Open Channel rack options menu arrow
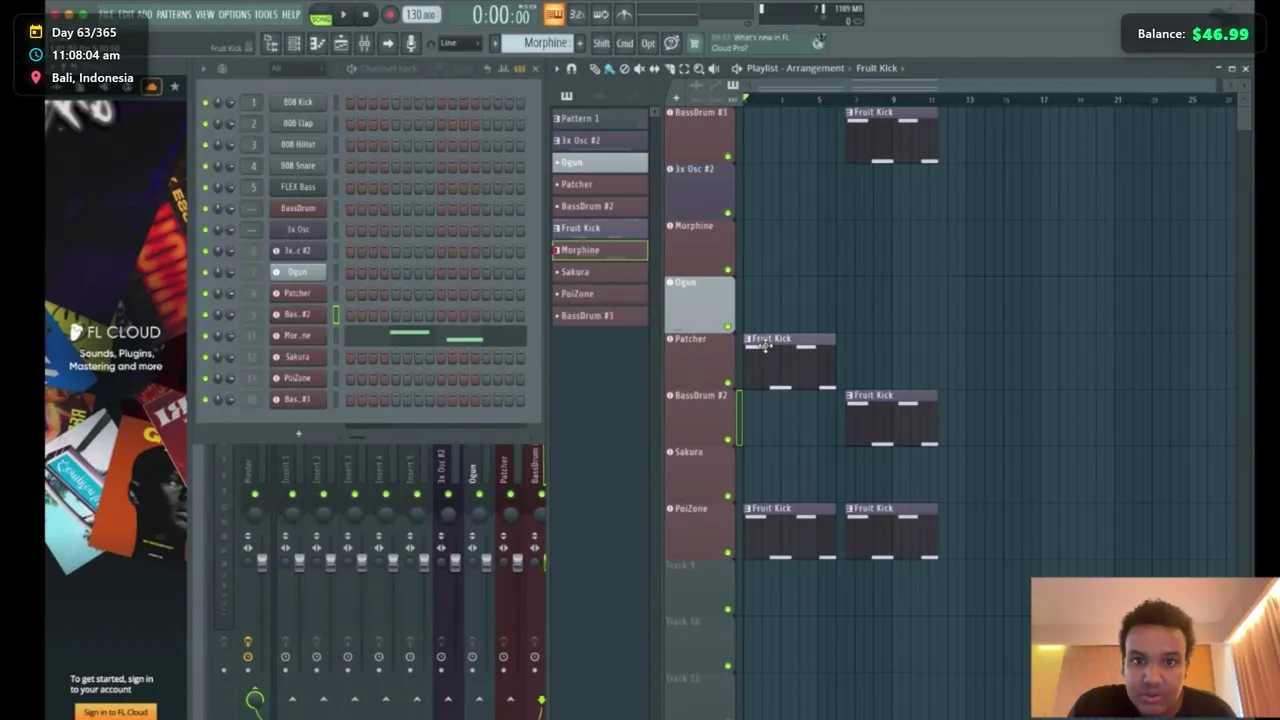Image resolution: width=1280 pixels, height=720 pixels. (x=202, y=68)
